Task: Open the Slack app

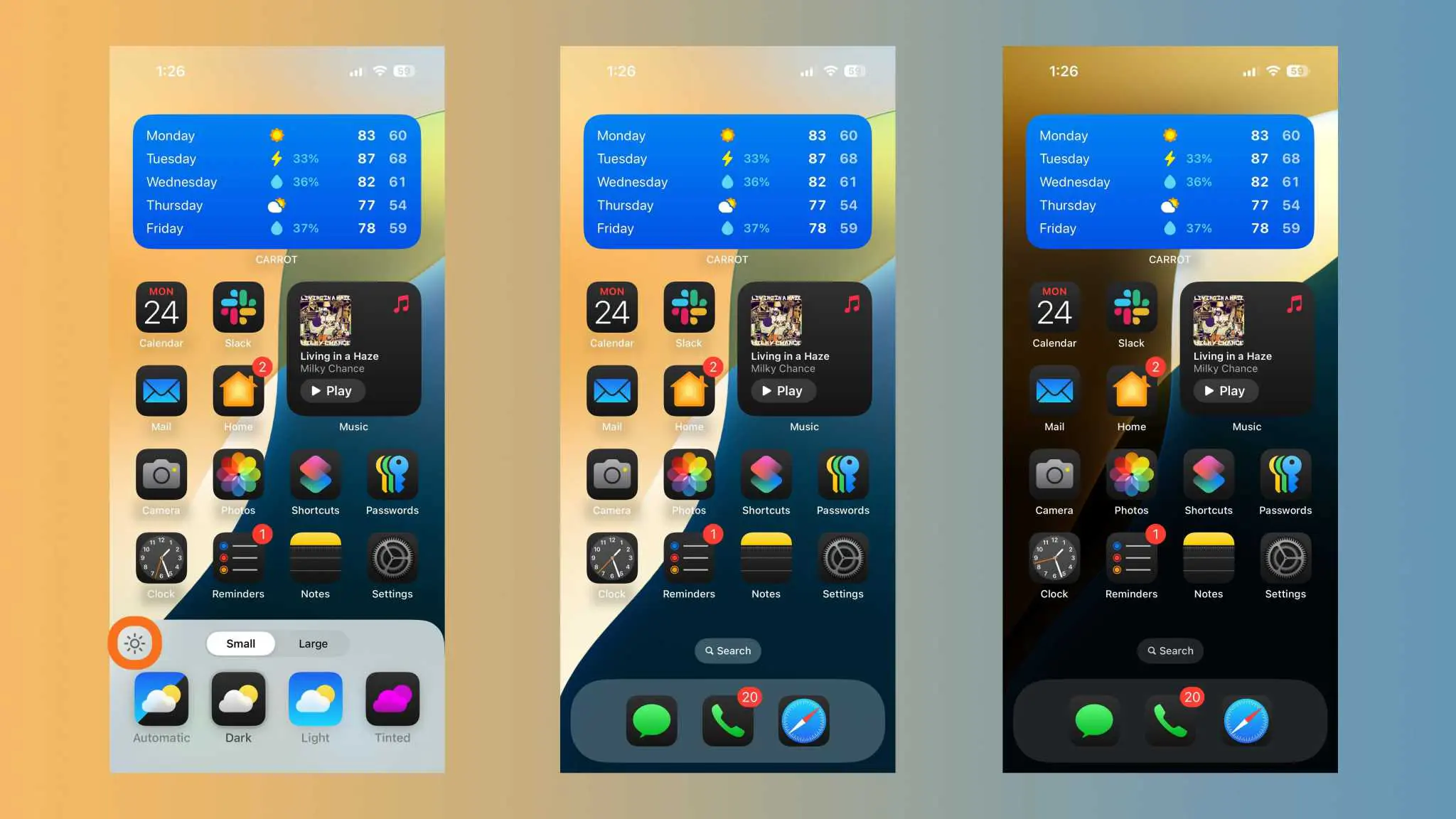Action: click(237, 307)
